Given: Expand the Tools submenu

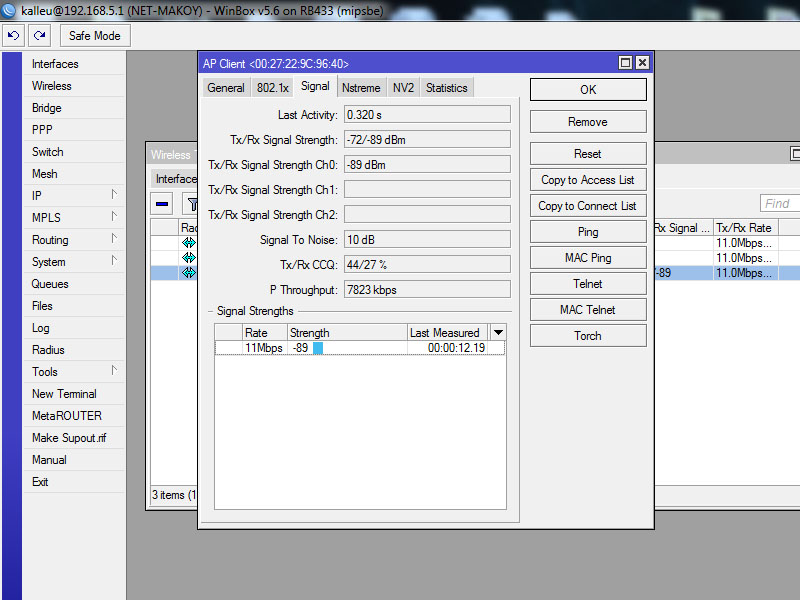Looking at the screenshot, I should pos(114,371).
